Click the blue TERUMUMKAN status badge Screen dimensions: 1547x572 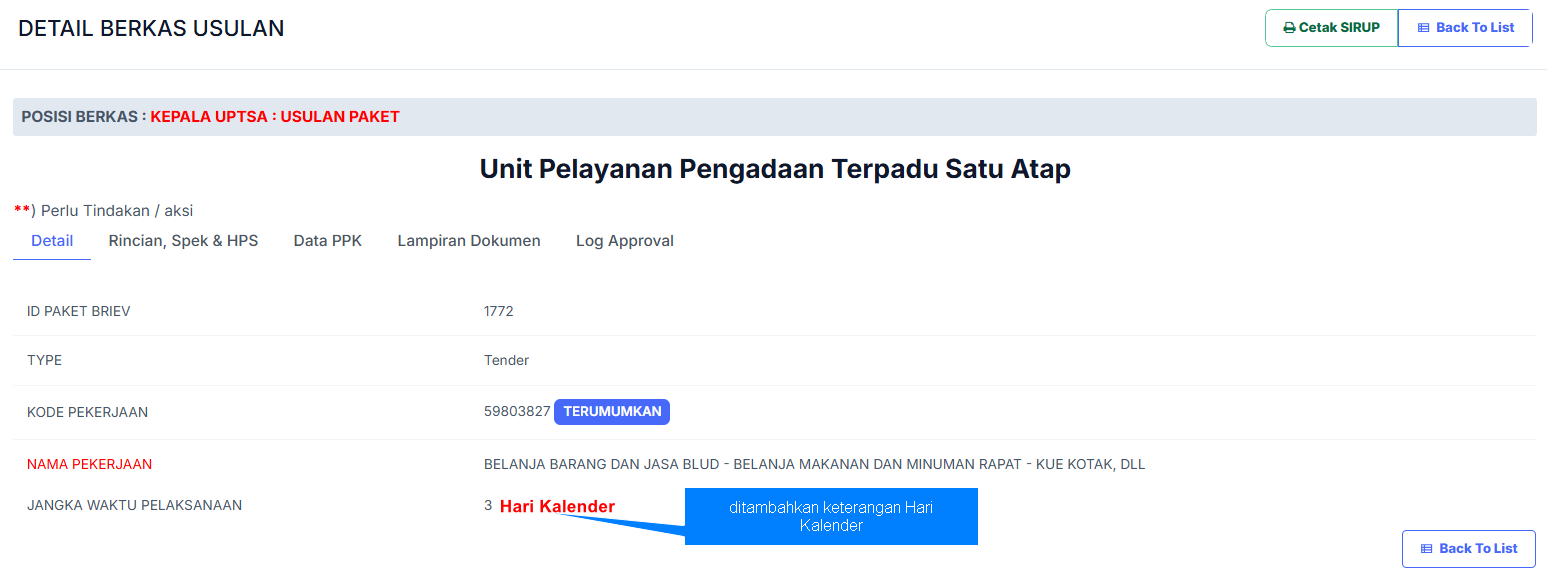tap(611, 412)
